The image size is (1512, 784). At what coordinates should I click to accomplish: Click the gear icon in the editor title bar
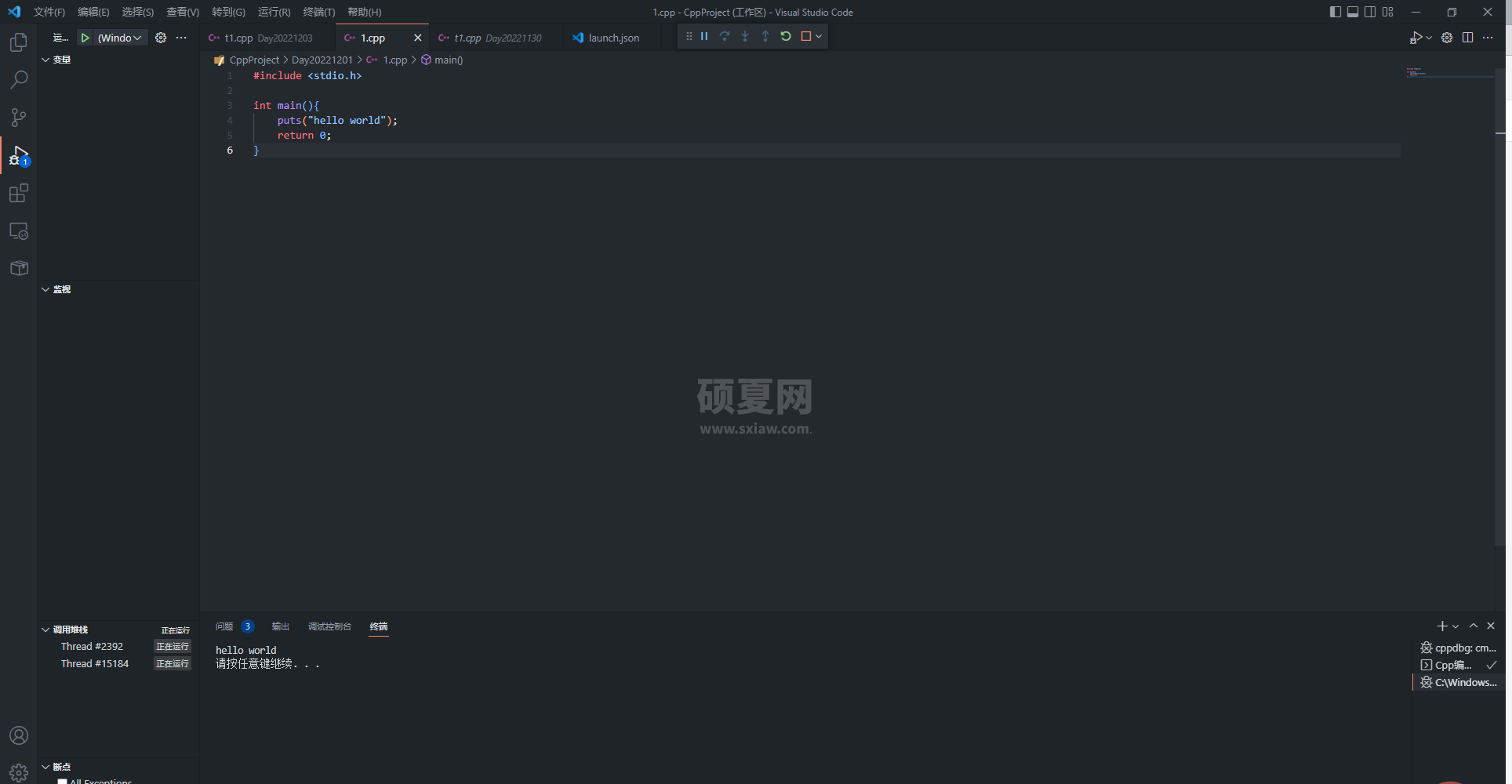(1447, 38)
